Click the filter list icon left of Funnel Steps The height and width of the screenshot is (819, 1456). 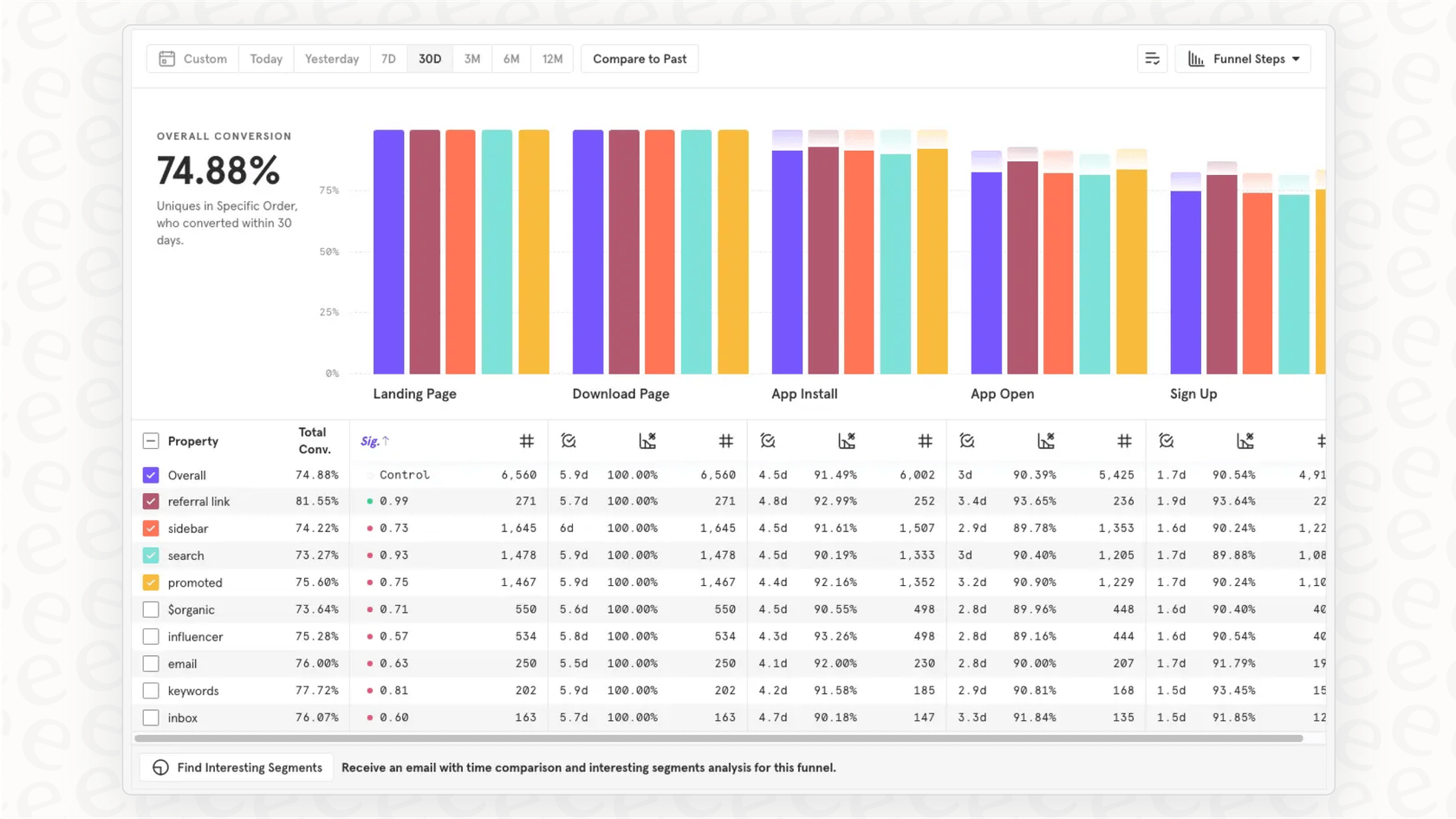(x=1152, y=58)
